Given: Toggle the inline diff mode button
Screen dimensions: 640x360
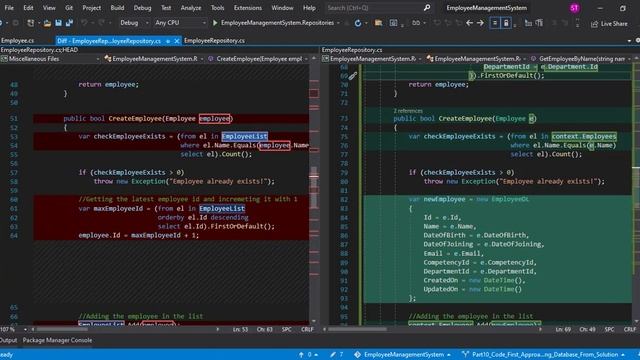Looking at the screenshot, I should pos(495,23).
